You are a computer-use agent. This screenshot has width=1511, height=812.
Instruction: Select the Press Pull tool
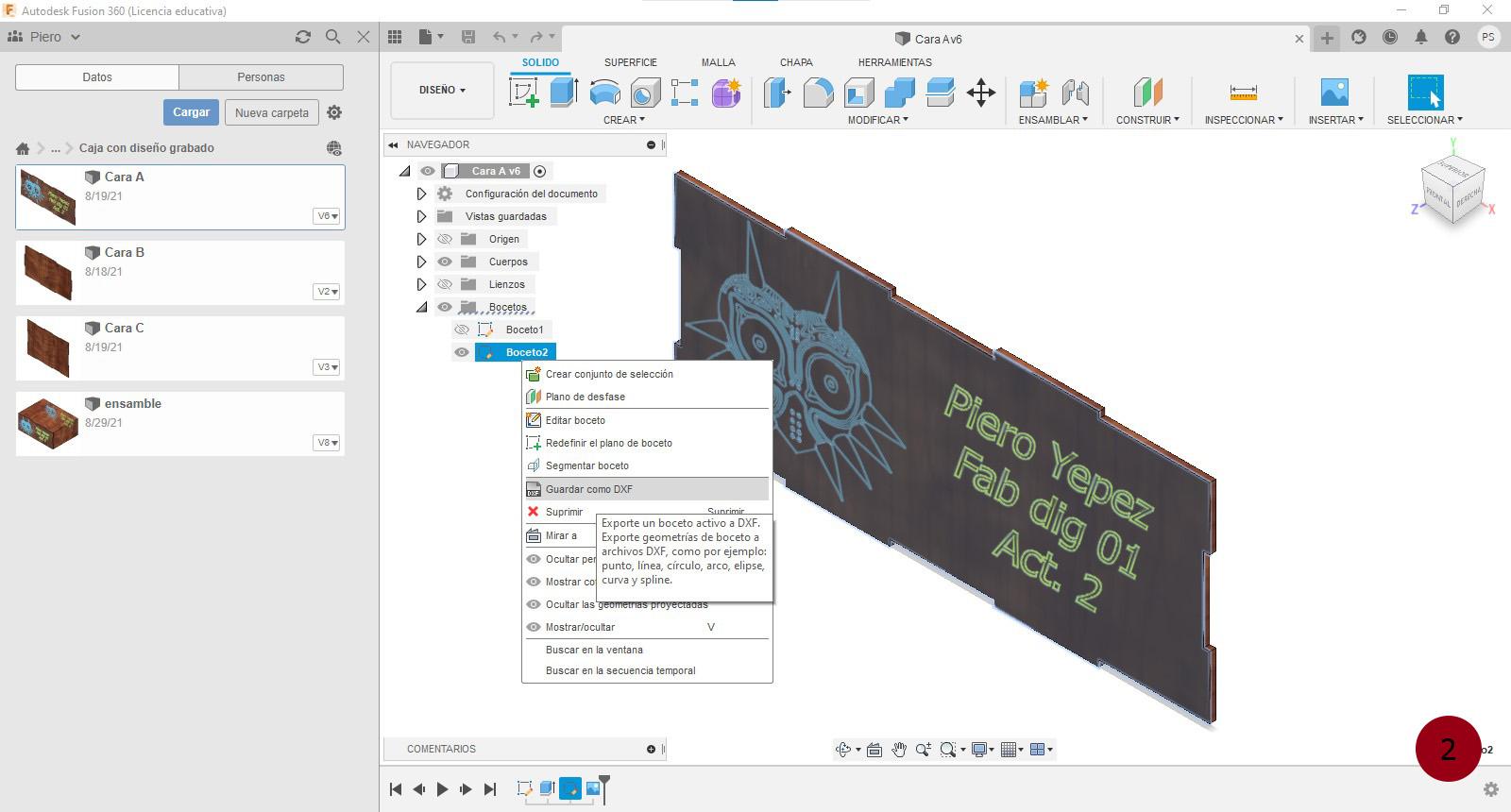777,93
